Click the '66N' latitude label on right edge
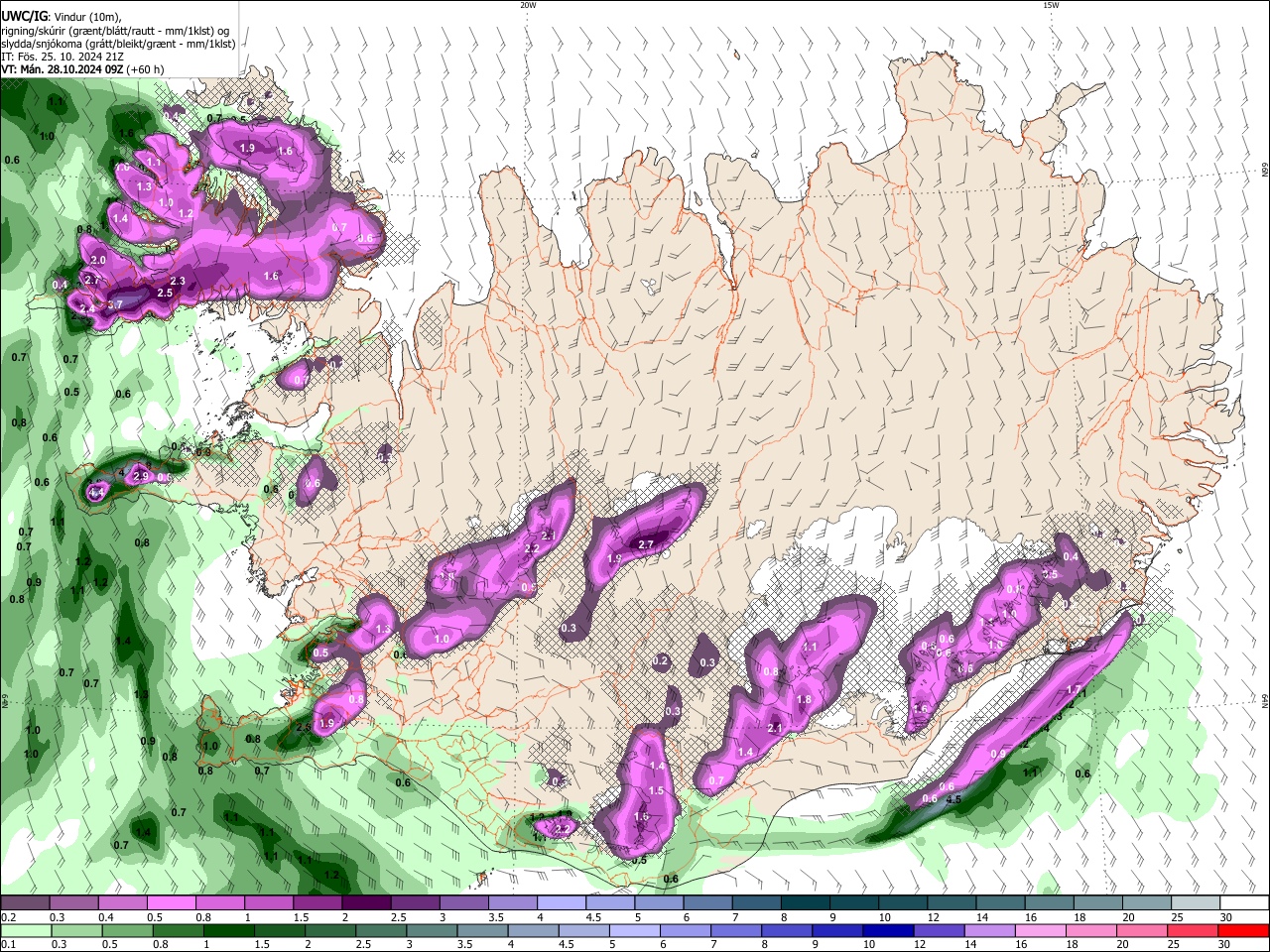This screenshot has height=952, width=1270. tap(1265, 171)
